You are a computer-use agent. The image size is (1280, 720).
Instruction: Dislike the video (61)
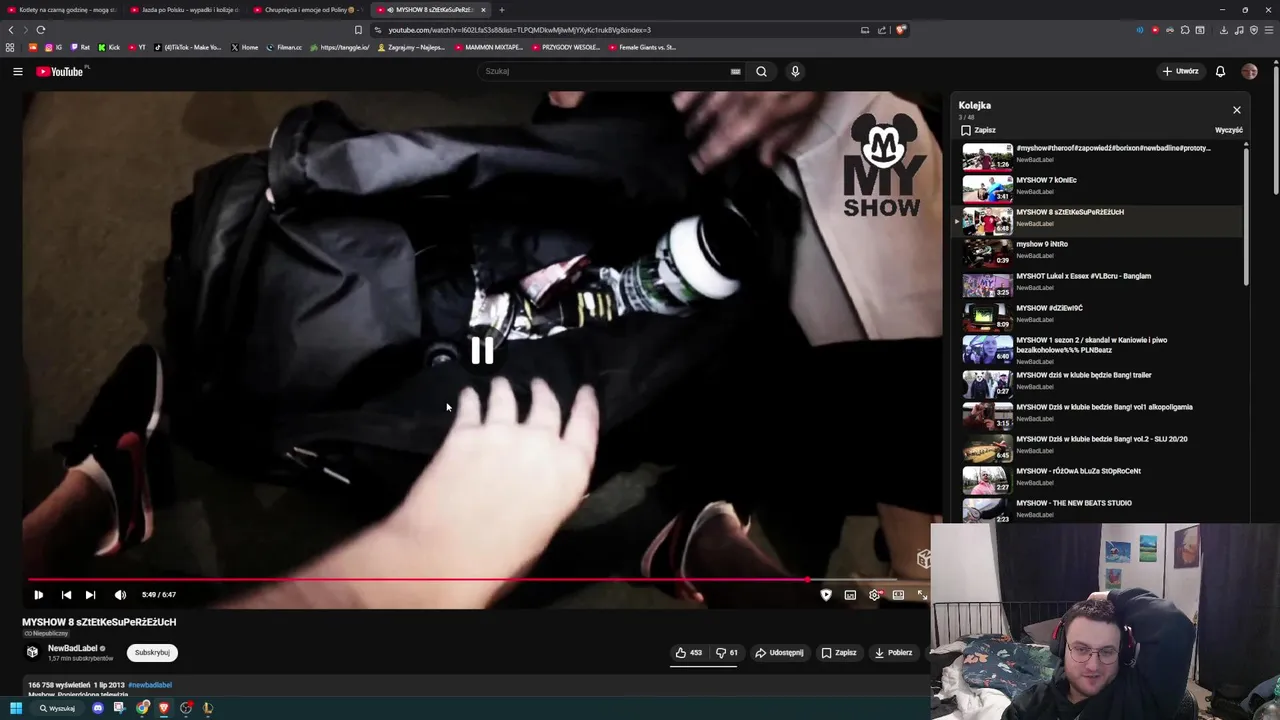[x=727, y=653]
